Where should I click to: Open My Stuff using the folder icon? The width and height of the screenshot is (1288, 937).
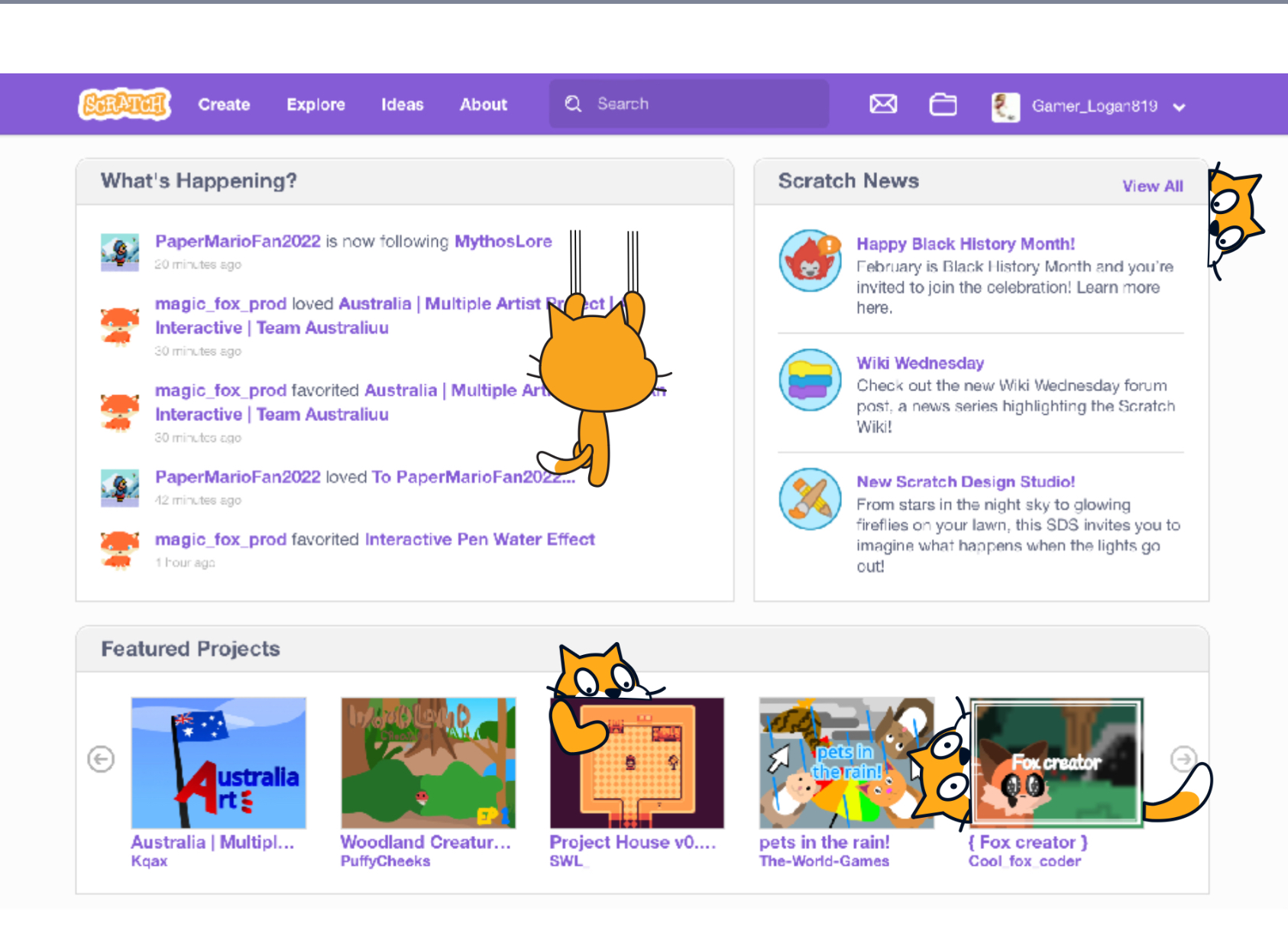coord(943,104)
